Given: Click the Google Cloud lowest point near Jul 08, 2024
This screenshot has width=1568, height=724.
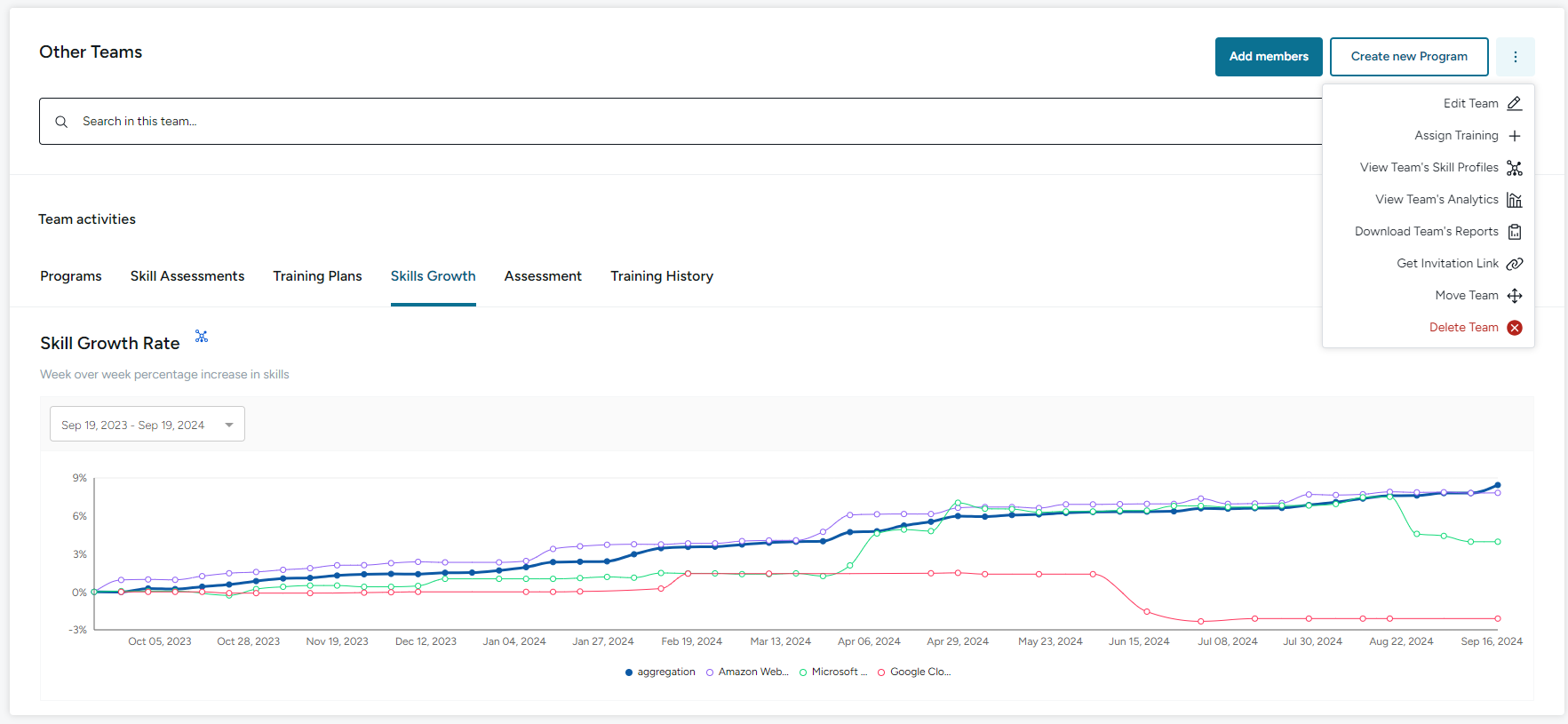Looking at the screenshot, I should coord(1201,621).
